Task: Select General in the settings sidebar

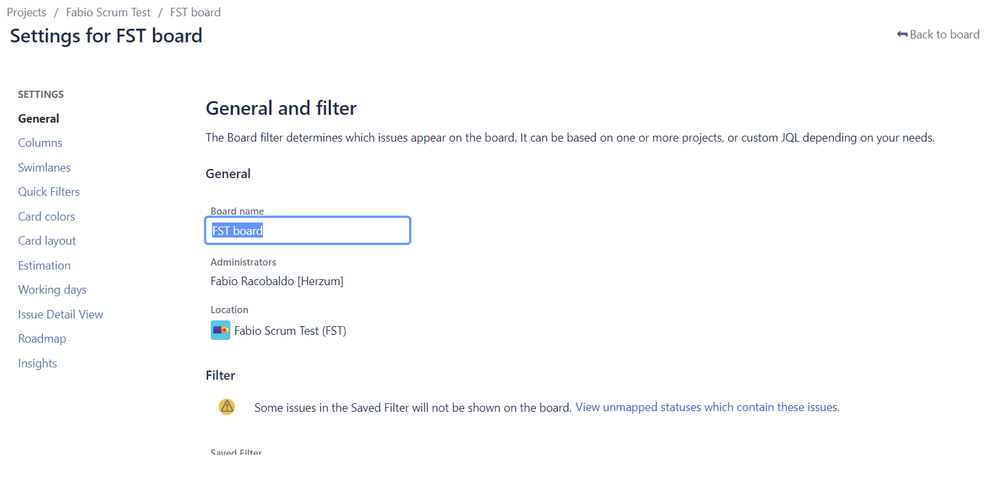Action: (x=39, y=119)
